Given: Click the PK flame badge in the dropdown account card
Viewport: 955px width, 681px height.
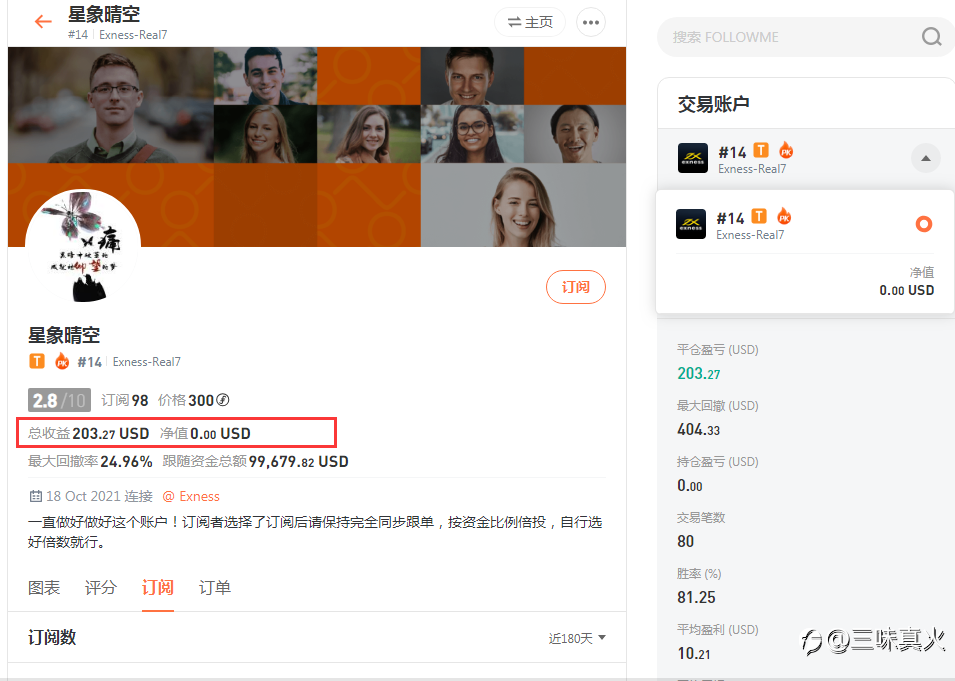Looking at the screenshot, I should click(784, 216).
